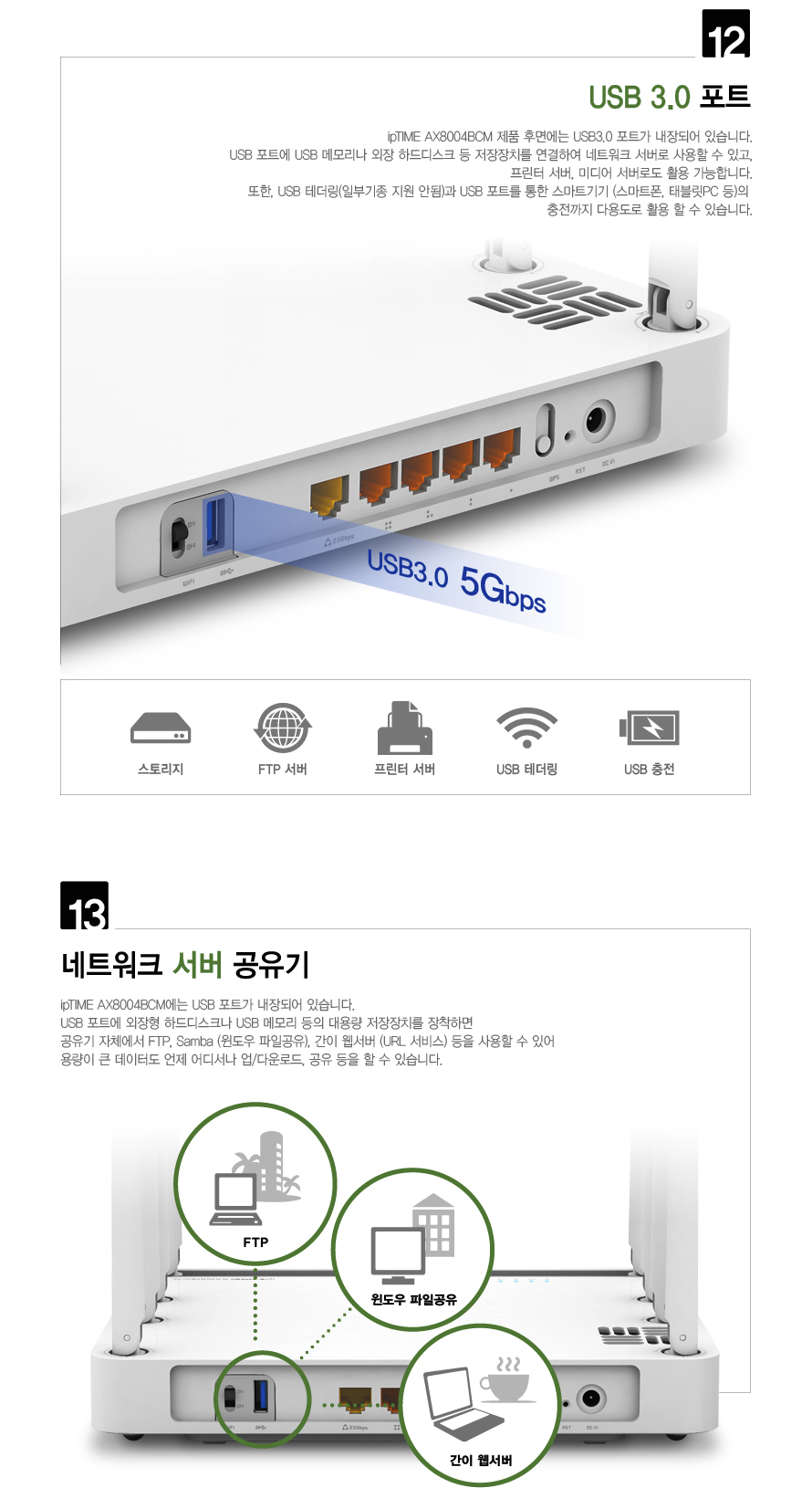This screenshot has height=1509, width=812.
Task: Click the section 13 number badge
Action: coord(85,906)
